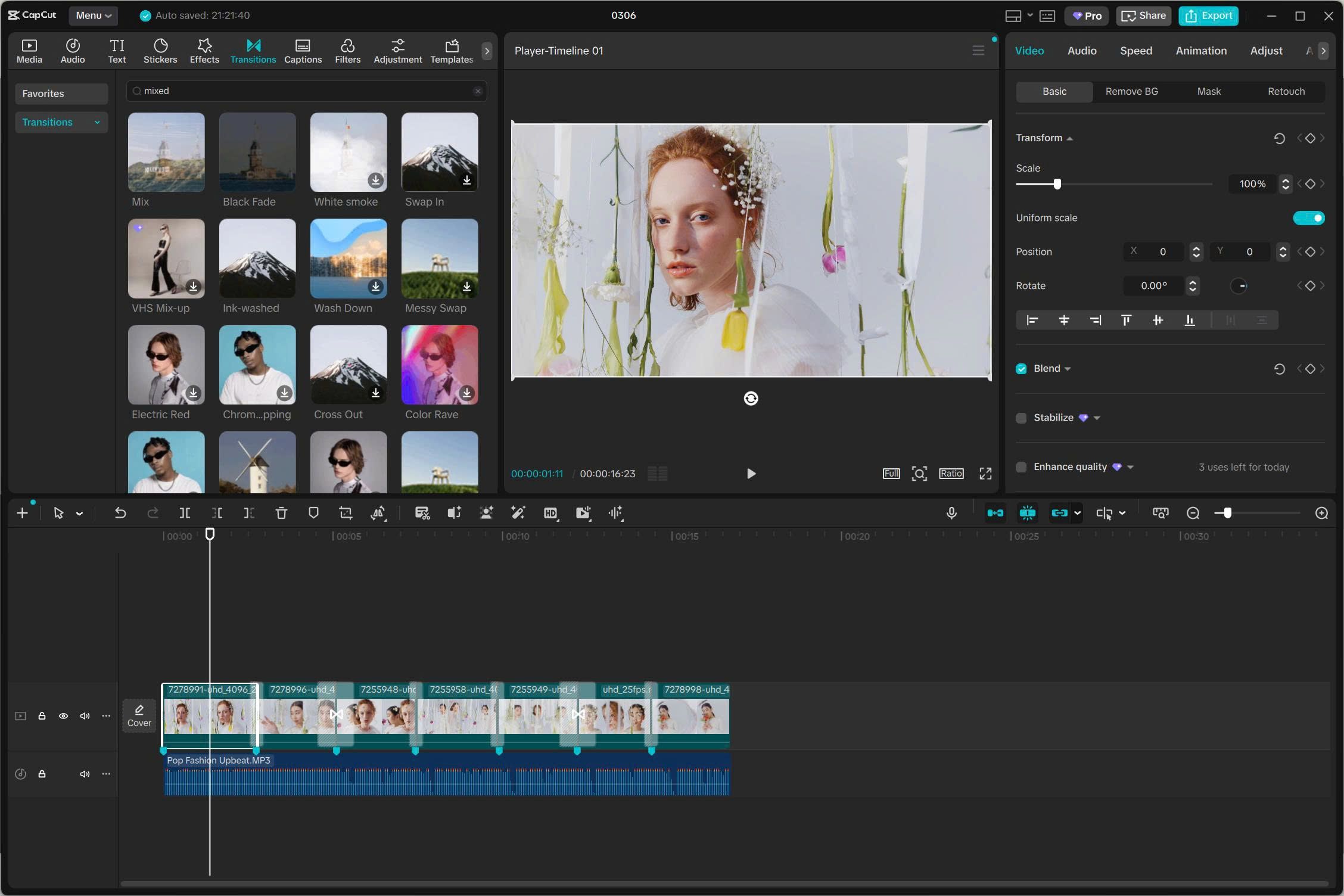
Task: Click the player fullscreen expand icon
Action: pos(985,474)
